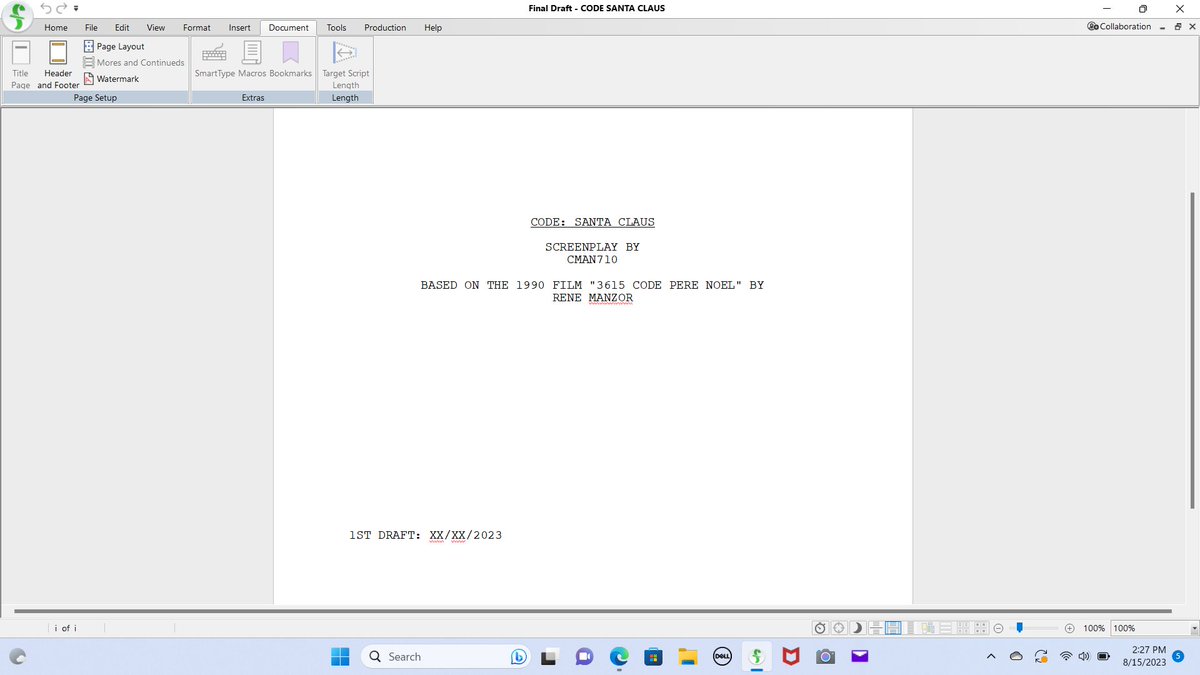The width and height of the screenshot is (1200, 675).
Task: Switch to Page view in status bar
Action: click(x=893, y=628)
